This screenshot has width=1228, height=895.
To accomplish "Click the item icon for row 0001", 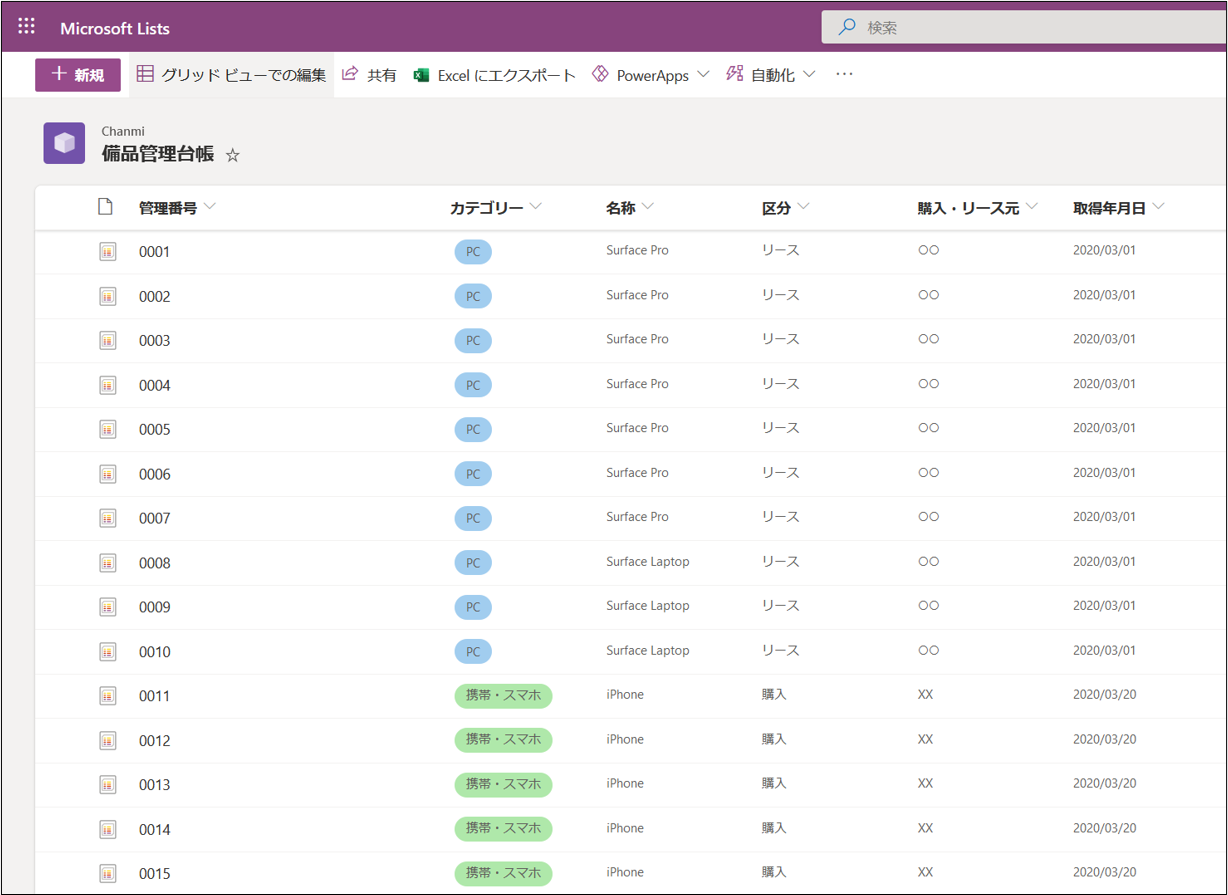I will click(x=108, y=252).
